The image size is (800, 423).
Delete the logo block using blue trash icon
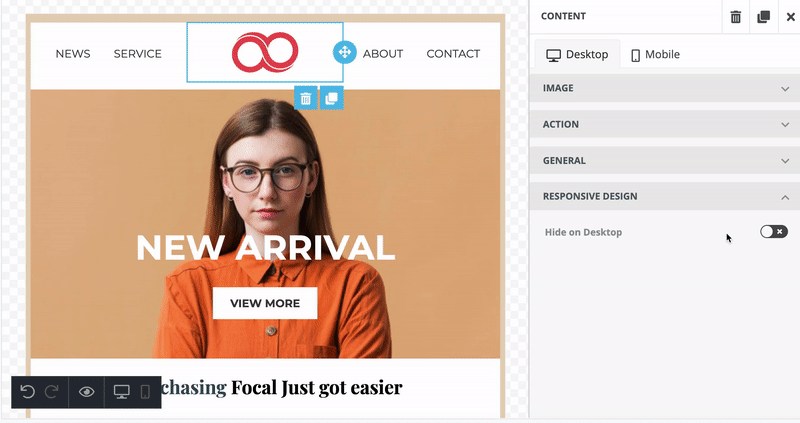tap(306, 98)
